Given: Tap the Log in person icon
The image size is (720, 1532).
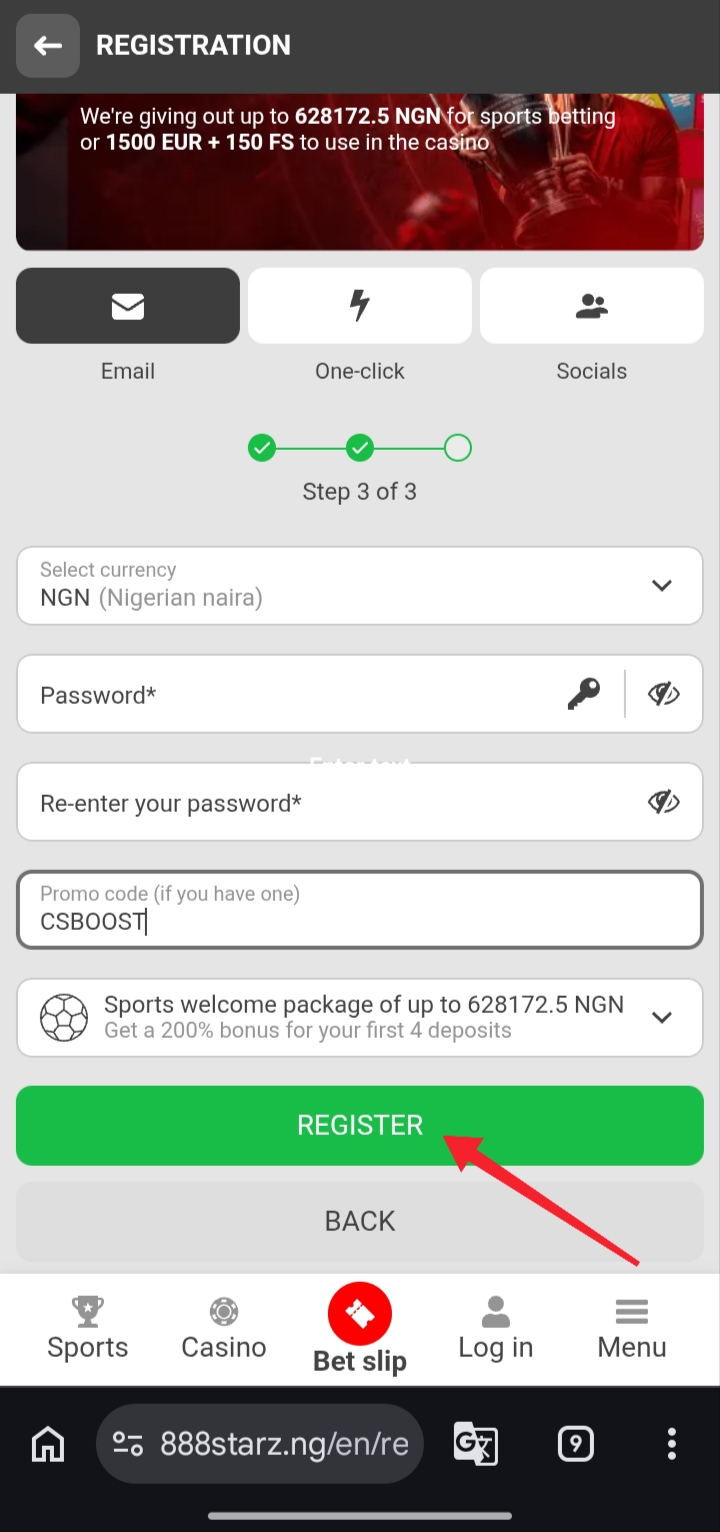Looking at the screenshot, I should (x=496, y=1312).
